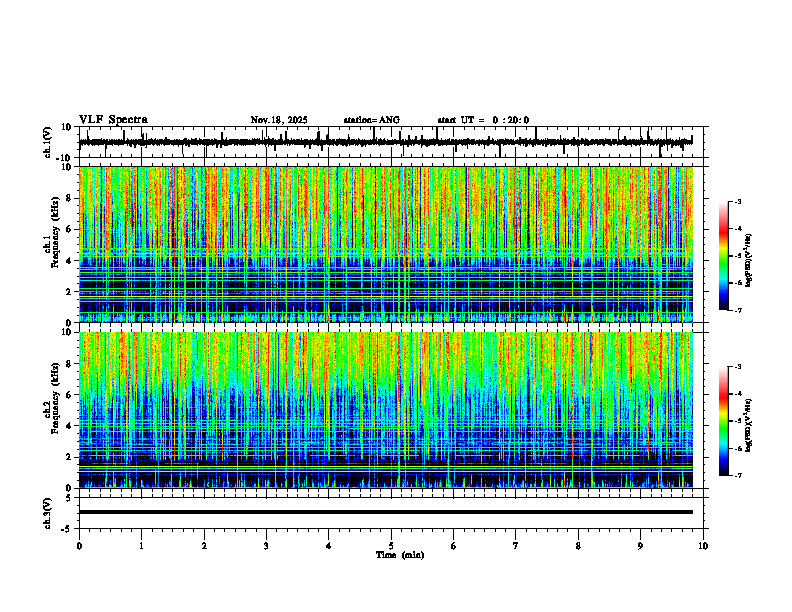The height and width of the screenshot is (612, 792).
Task: Select the "start UT = 0 :20: 0" text
Action: click(483, 120)
